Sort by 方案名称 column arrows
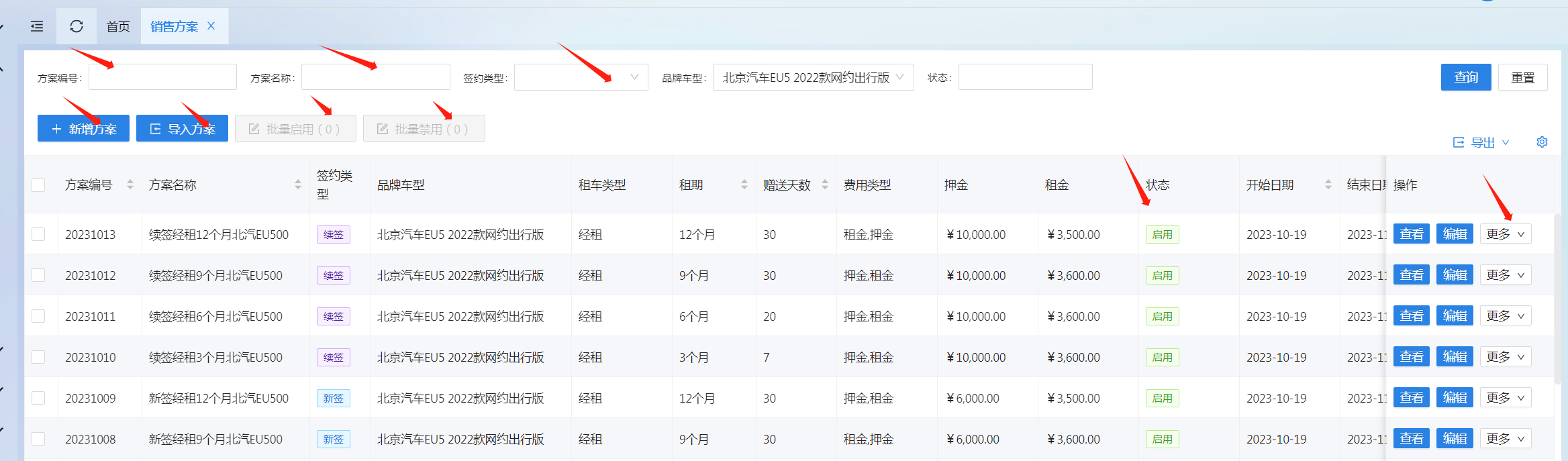1568x461 pixels. click(x=298, y=185)
